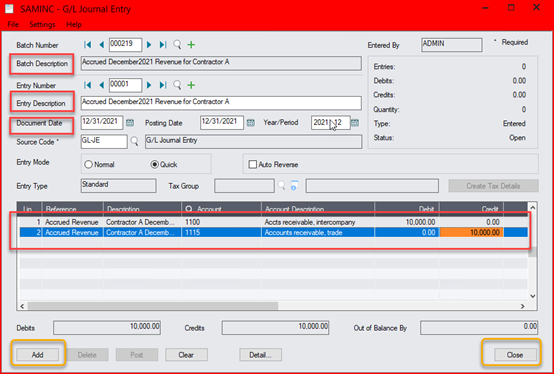Open Document Date calendar picker
Screen dimensions: 554x374
tap(130, 123)
